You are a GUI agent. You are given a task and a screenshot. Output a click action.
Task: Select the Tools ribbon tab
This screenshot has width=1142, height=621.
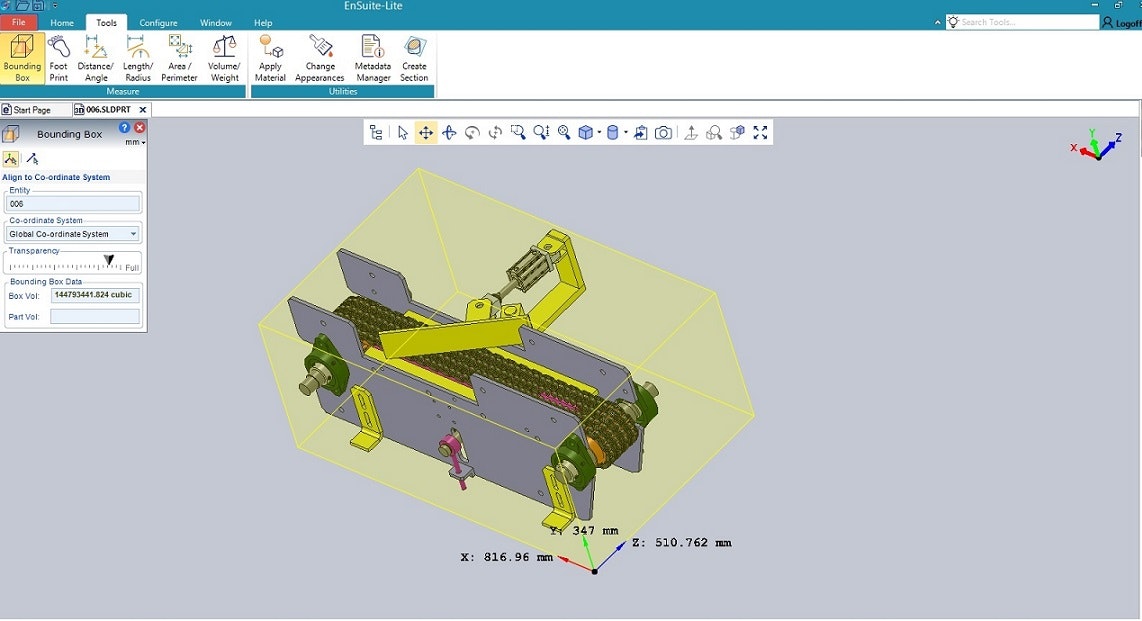pos(106,23)
